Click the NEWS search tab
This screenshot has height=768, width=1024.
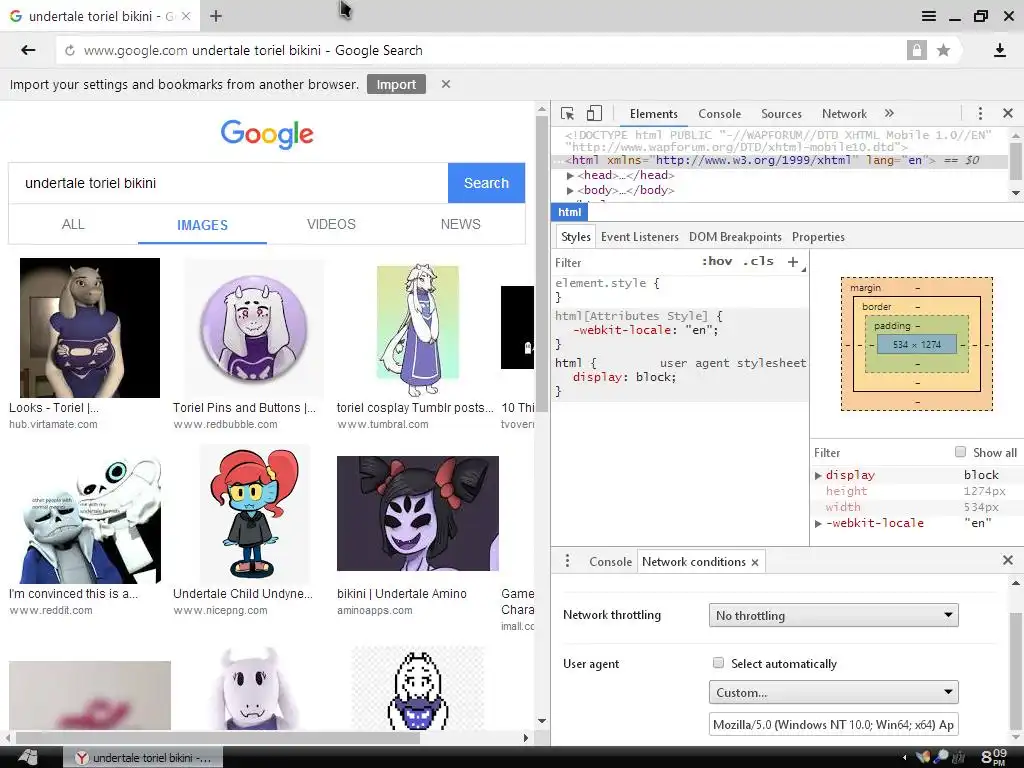460,224
